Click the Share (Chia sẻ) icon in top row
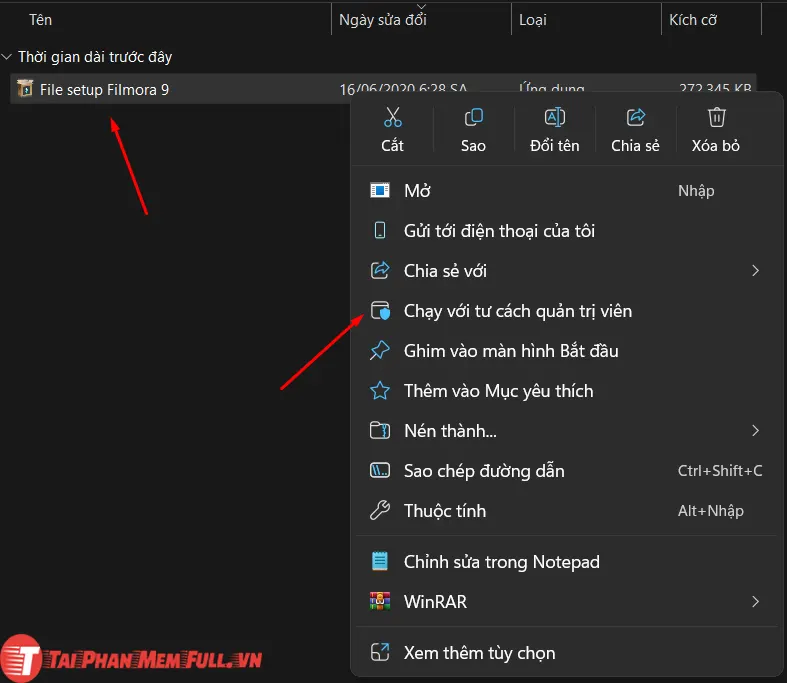The image size is (787, 683). (x=635, y=117)
